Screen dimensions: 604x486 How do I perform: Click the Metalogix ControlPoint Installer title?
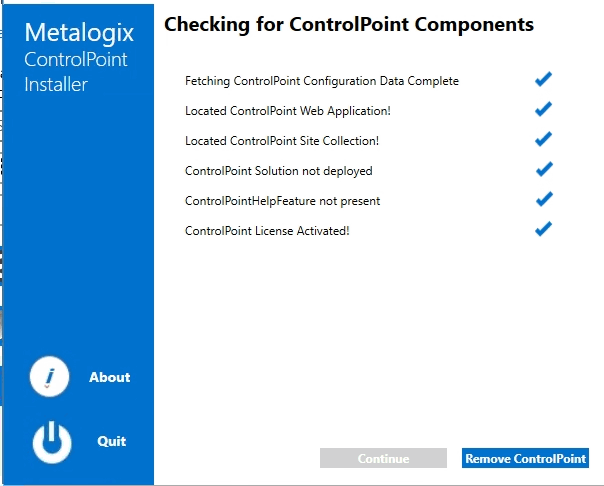click(x=79, y=59)
